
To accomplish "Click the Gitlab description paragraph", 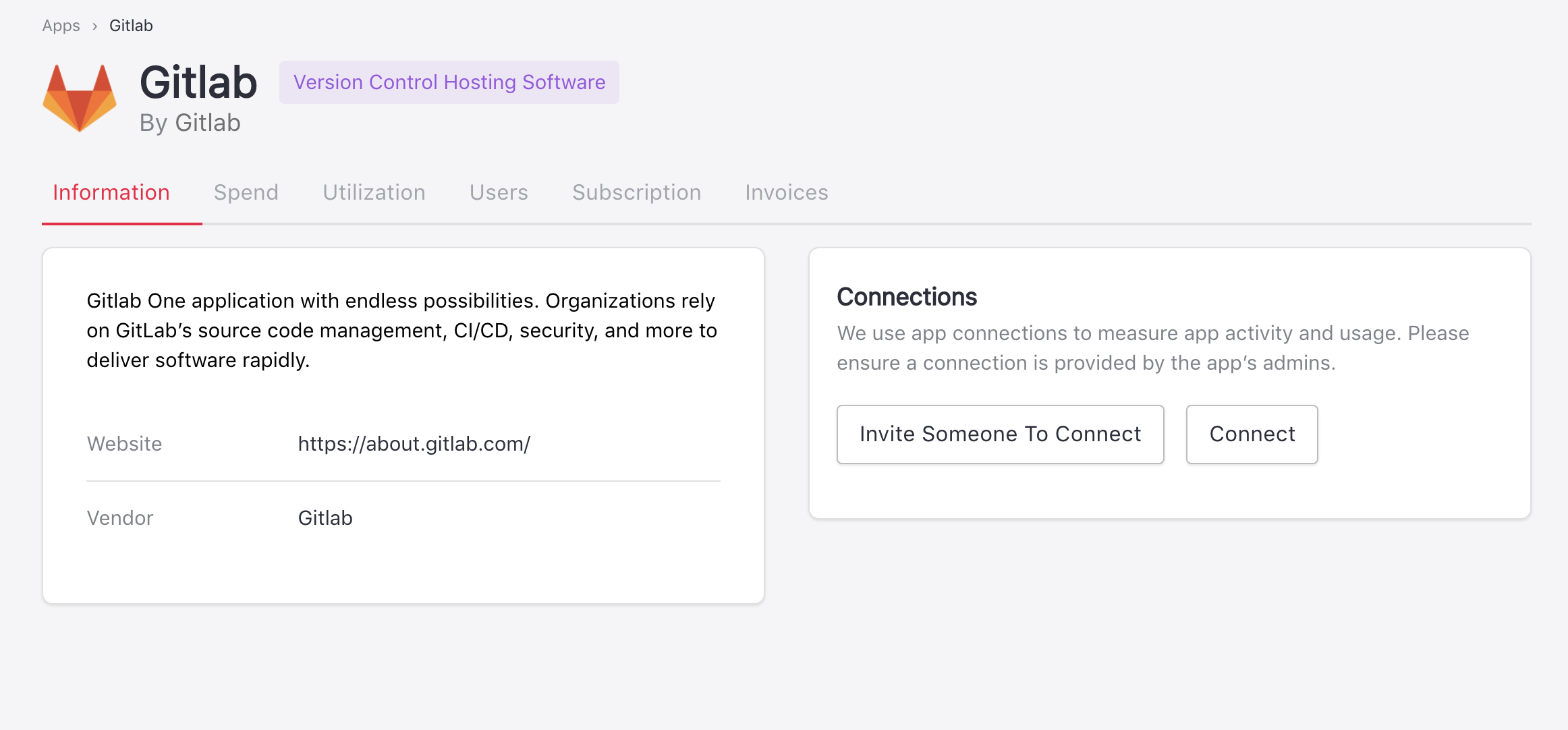I will coord(402,331).
